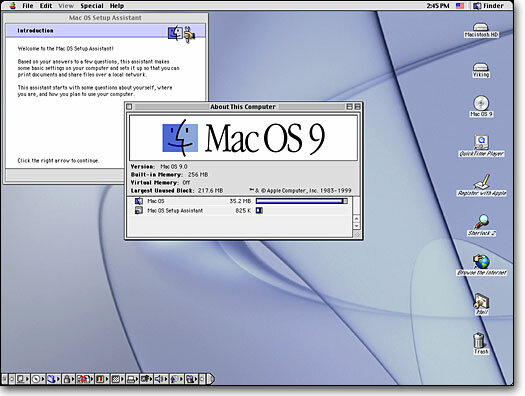525x396 pixels.
Task: Open the last Control Strip module
Action: coord(192,379)
